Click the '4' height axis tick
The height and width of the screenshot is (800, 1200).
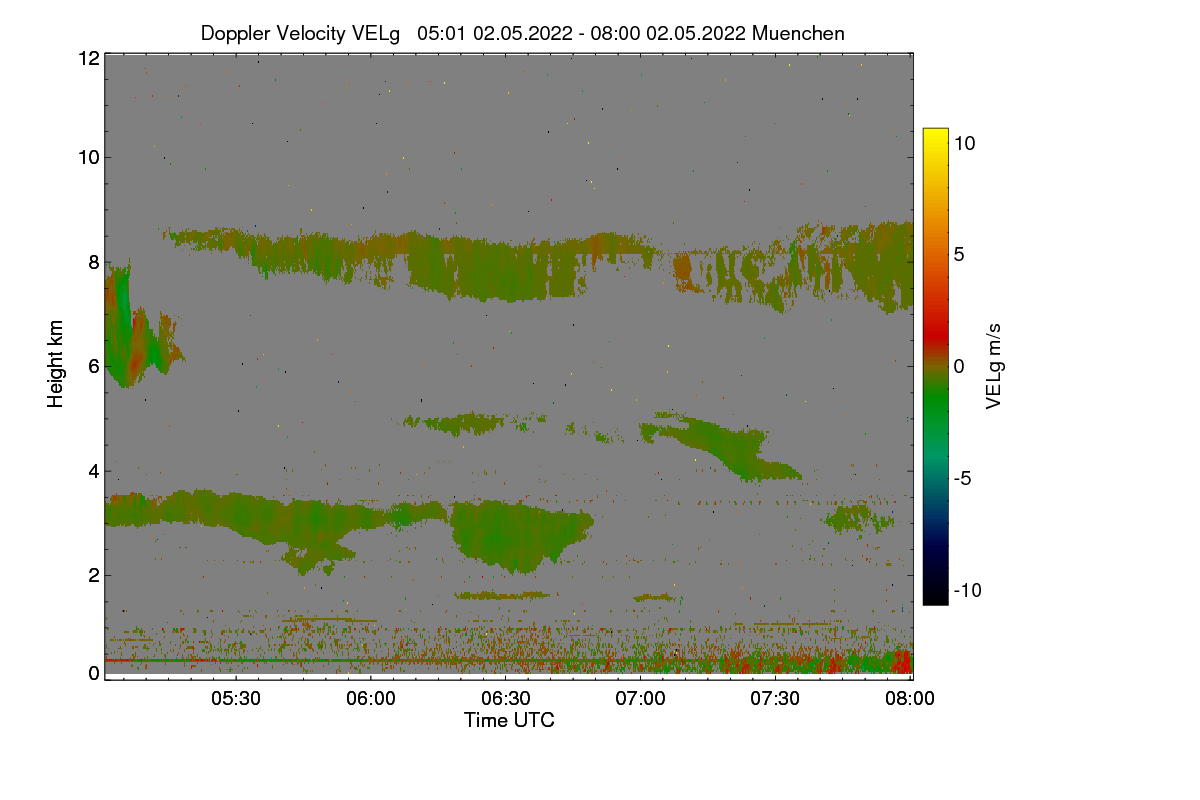point(94,471)
